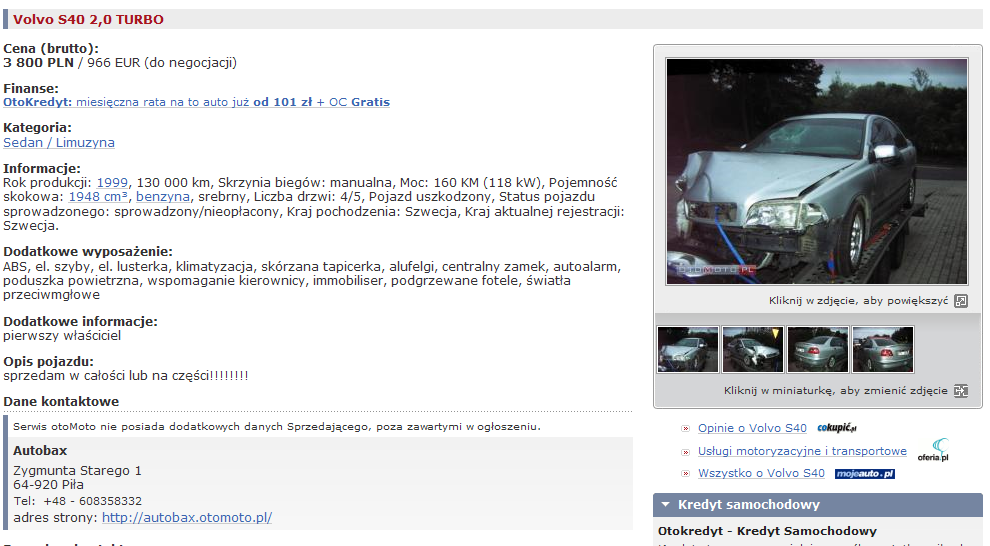The image size is (990, 546).
Task: Select the second thumbnail showing front damage
Action: tap(753, 350)
